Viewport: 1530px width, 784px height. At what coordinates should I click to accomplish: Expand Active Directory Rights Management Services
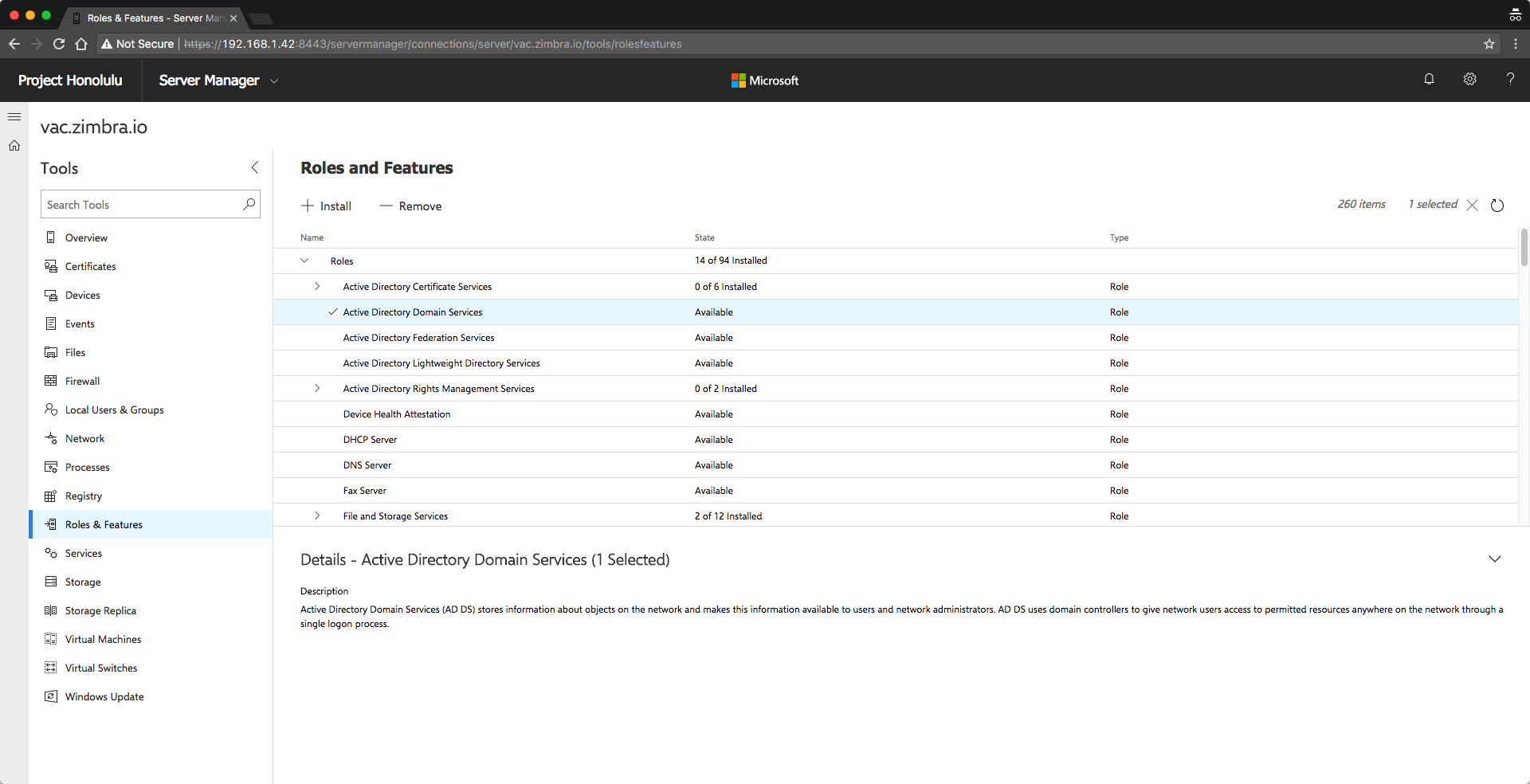[317, 388]
